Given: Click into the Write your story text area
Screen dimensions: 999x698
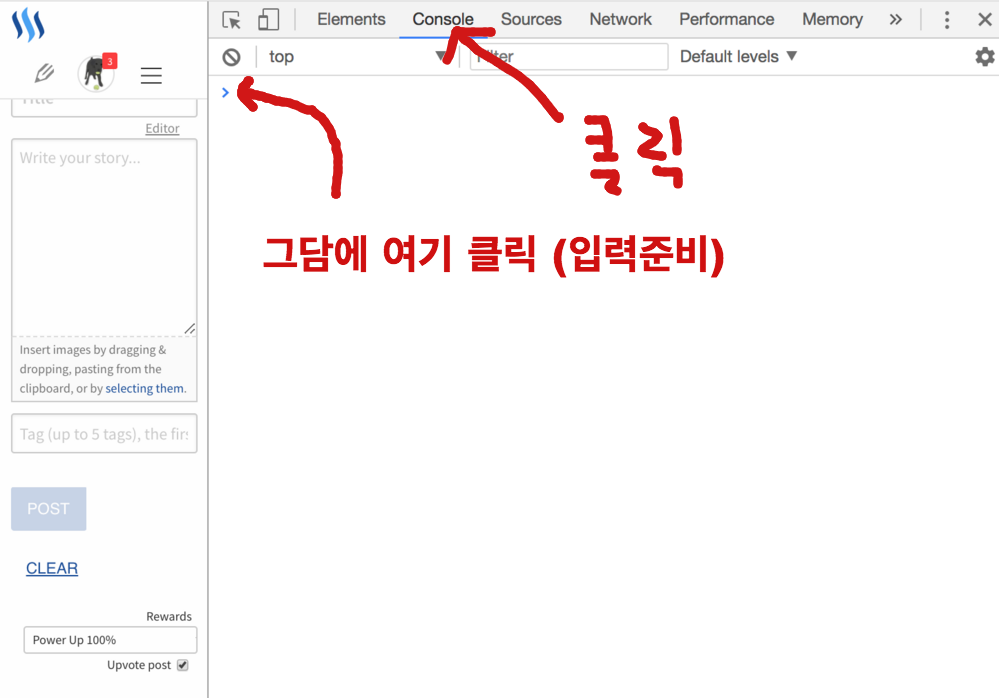Looking at the screenshot, I should (x=104, y=236).
